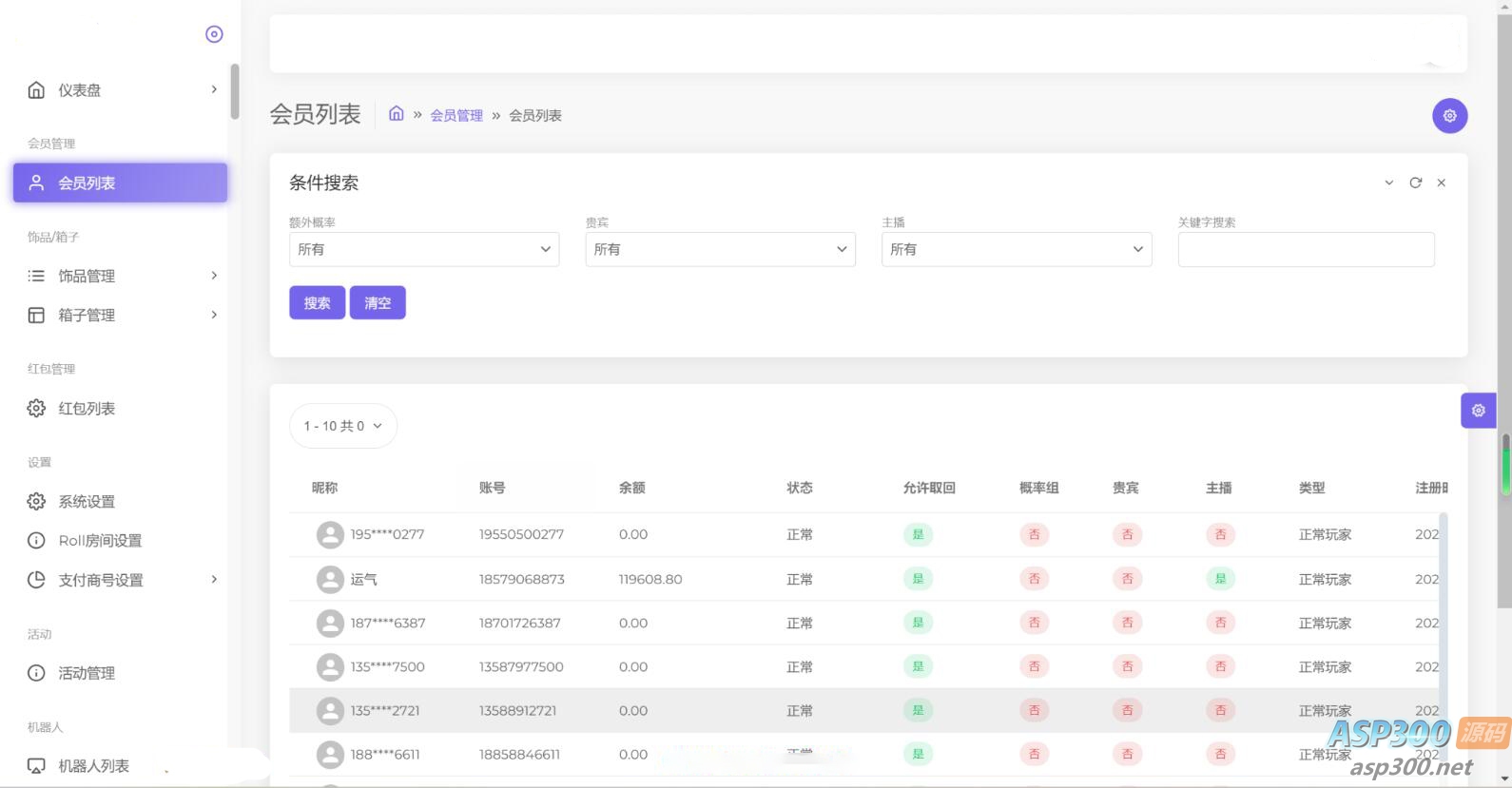The image size is (1512, 788).
Task: Click the 搜索 button
Action: [x=317, y=303]
